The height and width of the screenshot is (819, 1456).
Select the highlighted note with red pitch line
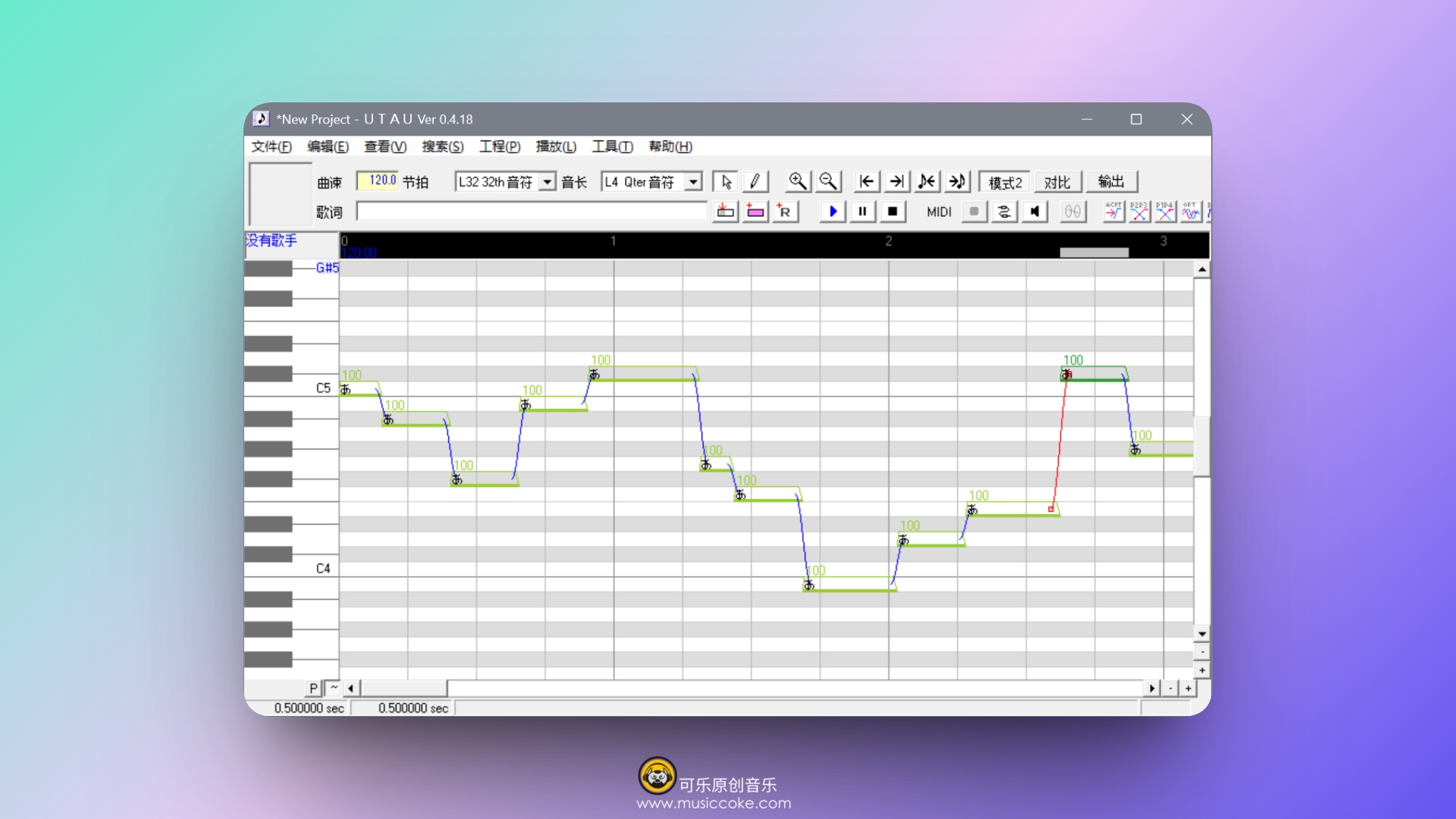point(1094,375)
